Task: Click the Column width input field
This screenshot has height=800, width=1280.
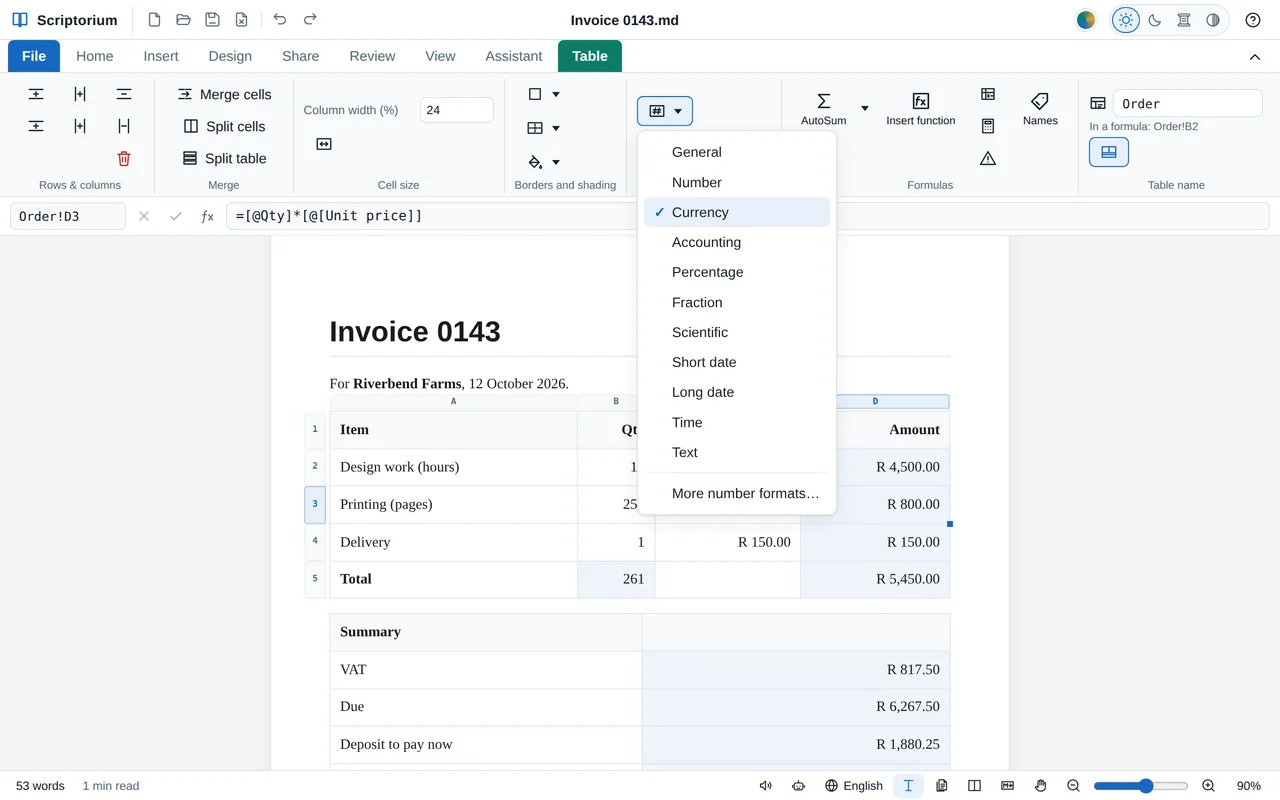Action: (456, 110)
